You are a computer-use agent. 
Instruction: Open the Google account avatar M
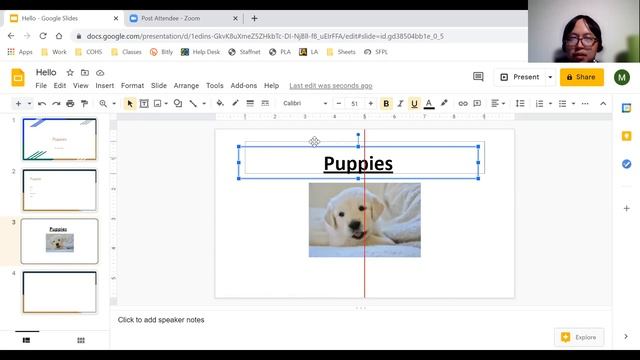coord(622,77)
